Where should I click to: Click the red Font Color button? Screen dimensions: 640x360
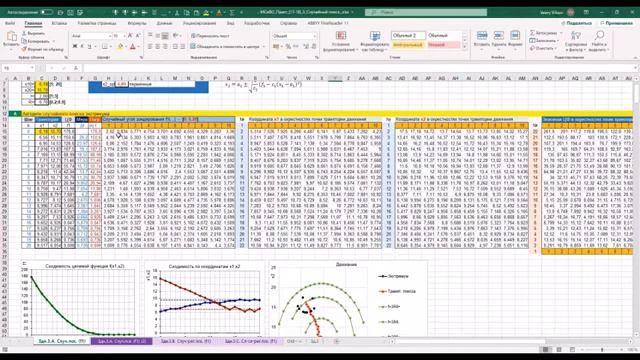coord(133,47)
